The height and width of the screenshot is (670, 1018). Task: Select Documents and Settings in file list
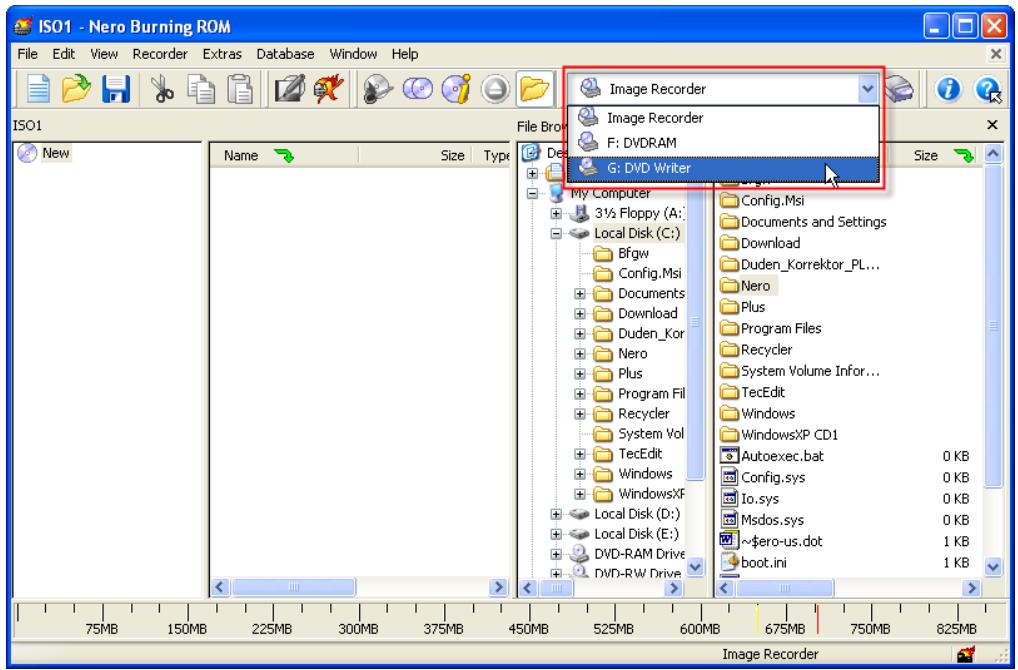[x=813, y=222]
